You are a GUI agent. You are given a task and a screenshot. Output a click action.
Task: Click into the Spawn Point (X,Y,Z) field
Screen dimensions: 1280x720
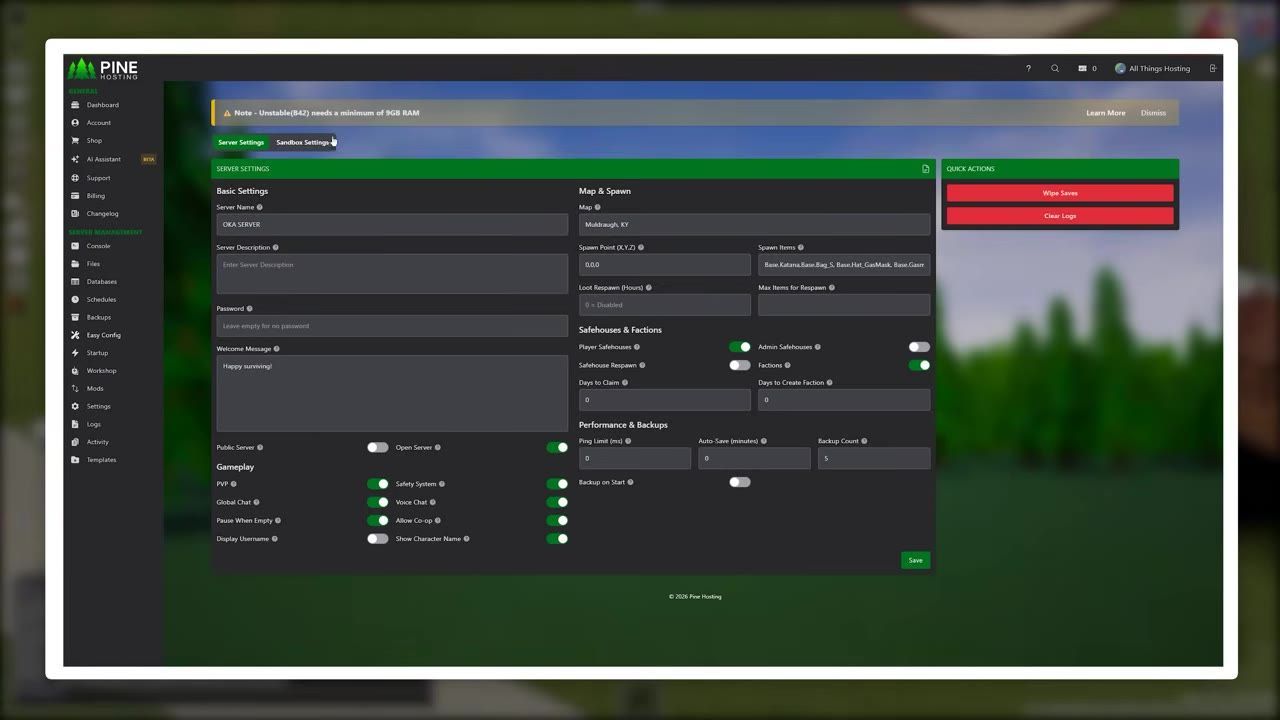click(x=665, y=265)
